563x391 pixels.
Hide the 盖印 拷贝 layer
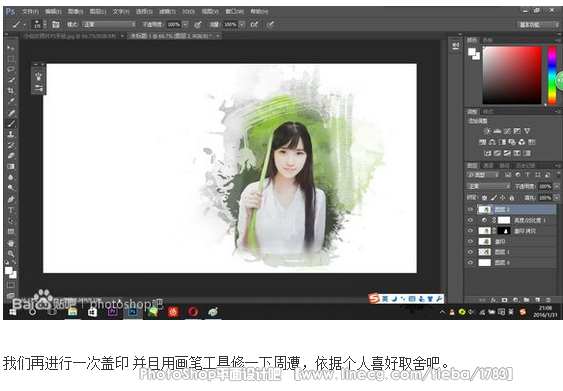(470, 231)
